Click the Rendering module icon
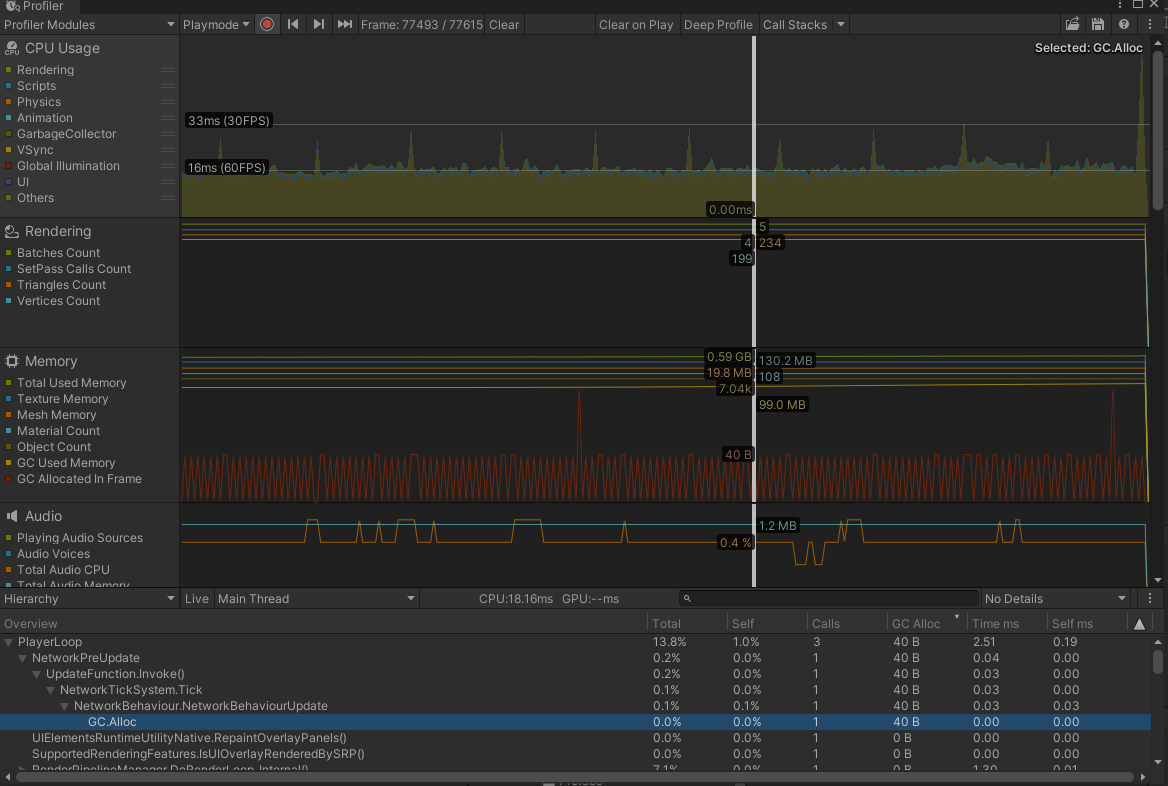The image size is (1168, 786). [11, 232]
